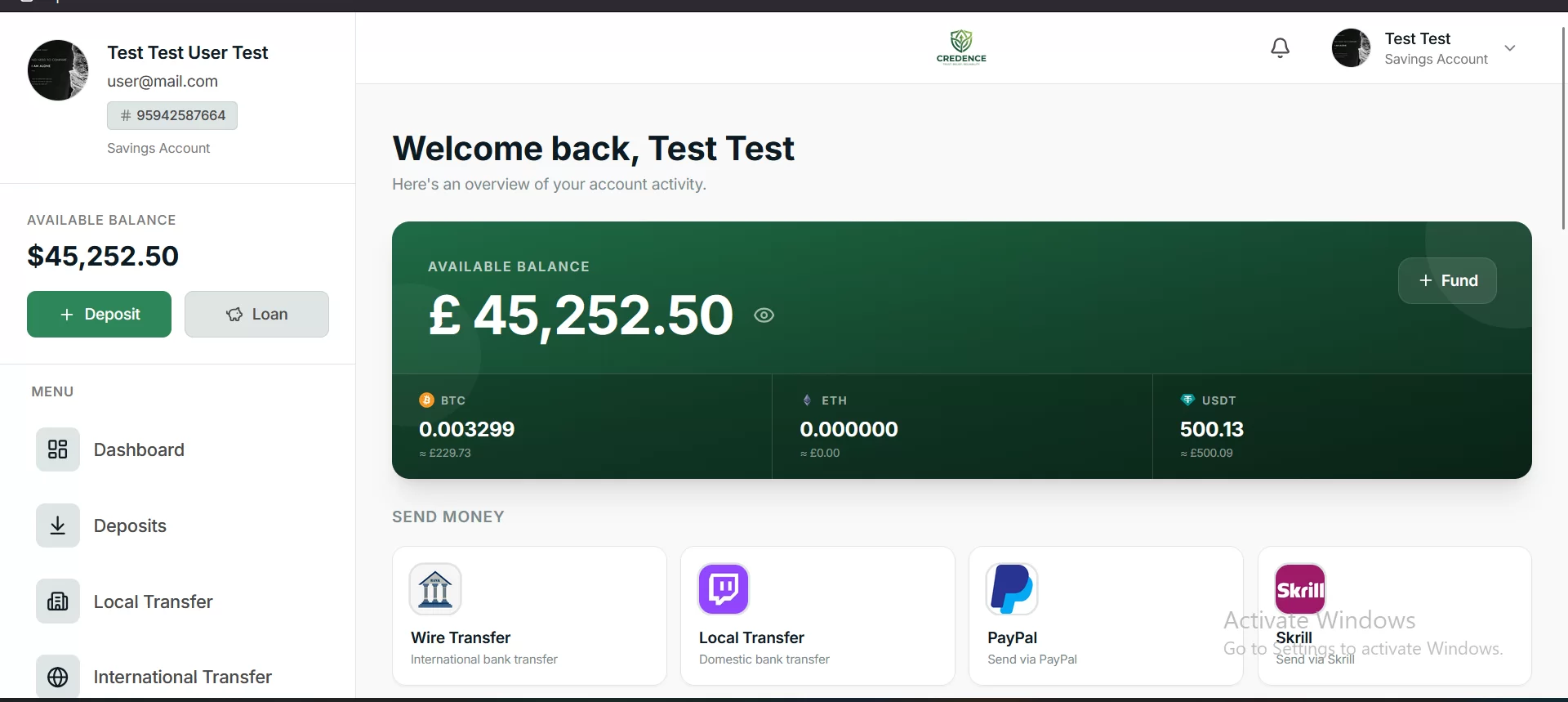Click the main balance £ 45,252.50
Screen dimensions: 1568x702
(581, 315)
